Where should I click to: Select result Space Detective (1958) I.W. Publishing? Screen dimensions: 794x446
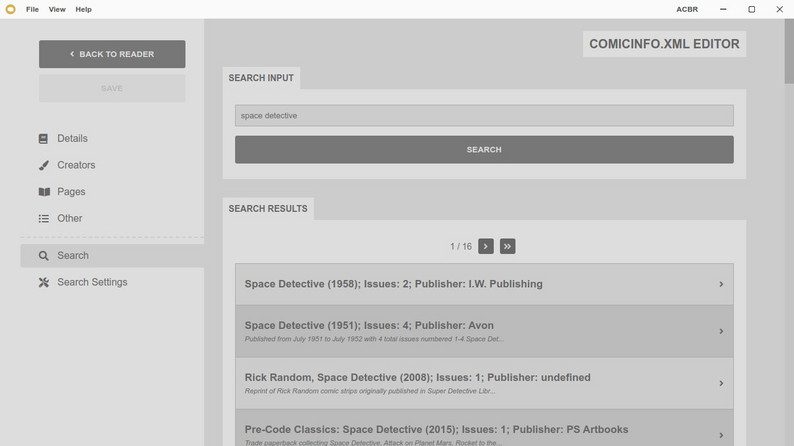(484, 284)
